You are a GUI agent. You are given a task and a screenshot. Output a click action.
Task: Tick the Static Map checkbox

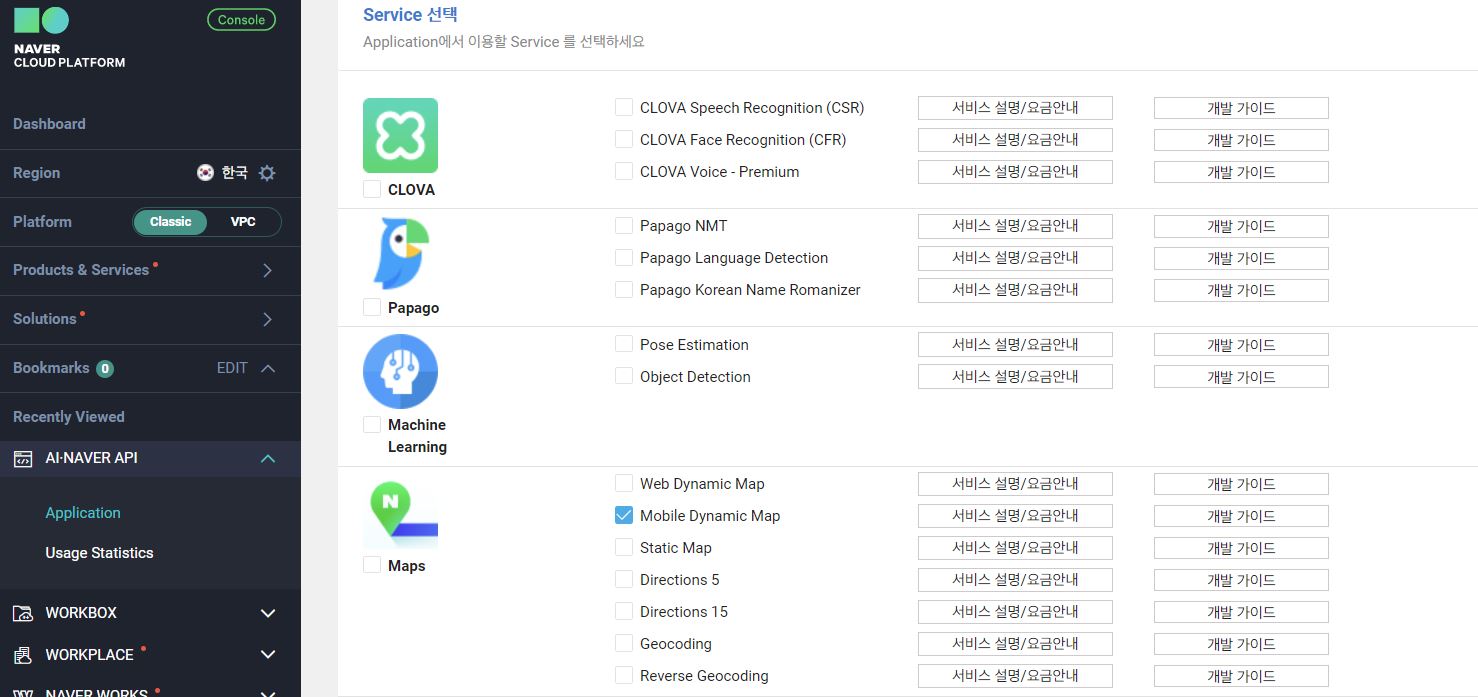[624, 547]
